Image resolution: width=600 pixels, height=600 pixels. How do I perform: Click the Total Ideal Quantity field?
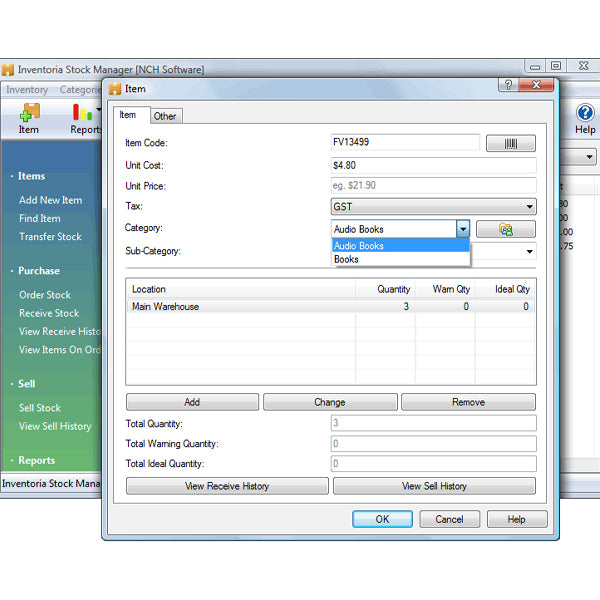click(x=433, y=464)
